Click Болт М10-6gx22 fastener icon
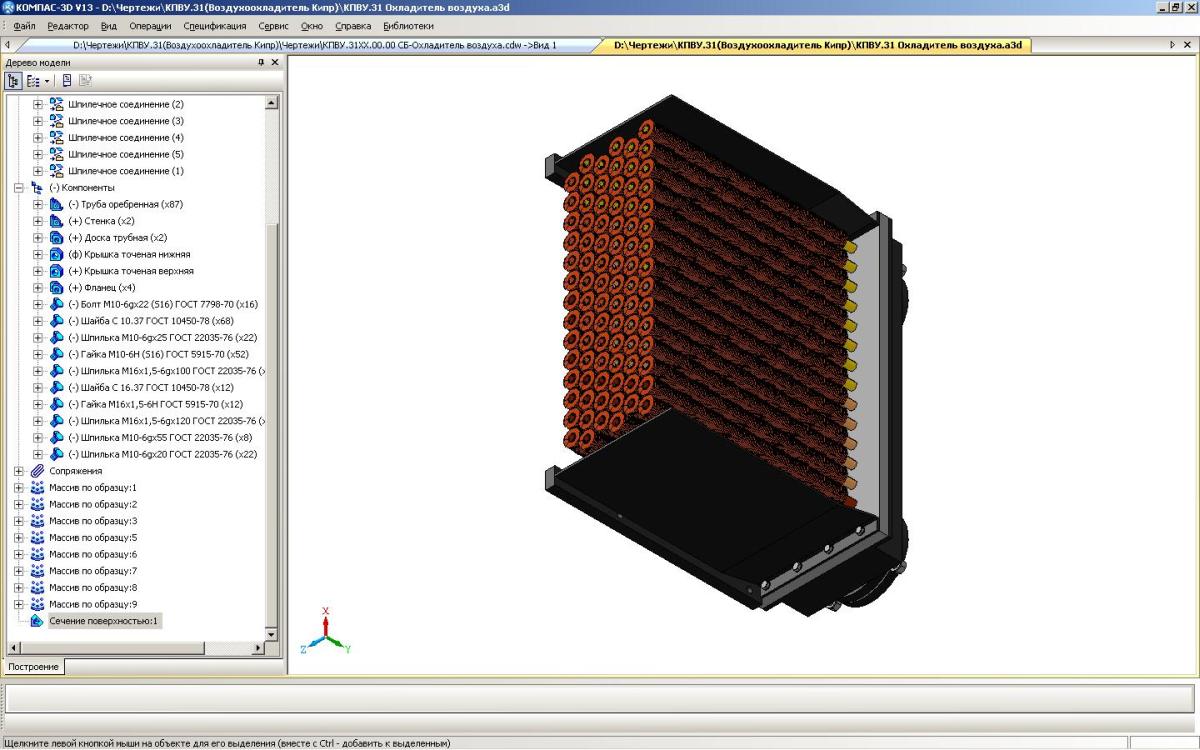This screenshot has height=750, width=1200. [56, 304]
